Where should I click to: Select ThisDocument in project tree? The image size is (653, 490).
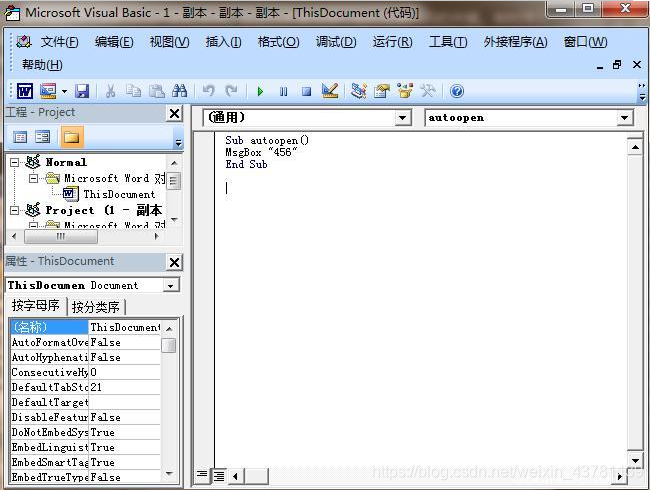[x=119, y=194]
